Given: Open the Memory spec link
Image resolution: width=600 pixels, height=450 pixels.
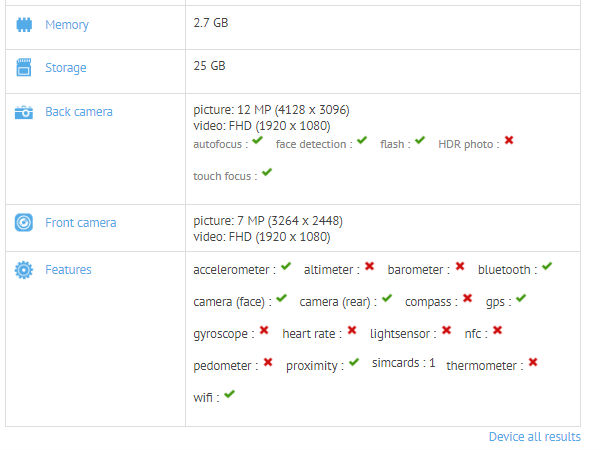Looking at the screenshot, I should [67, 25].
